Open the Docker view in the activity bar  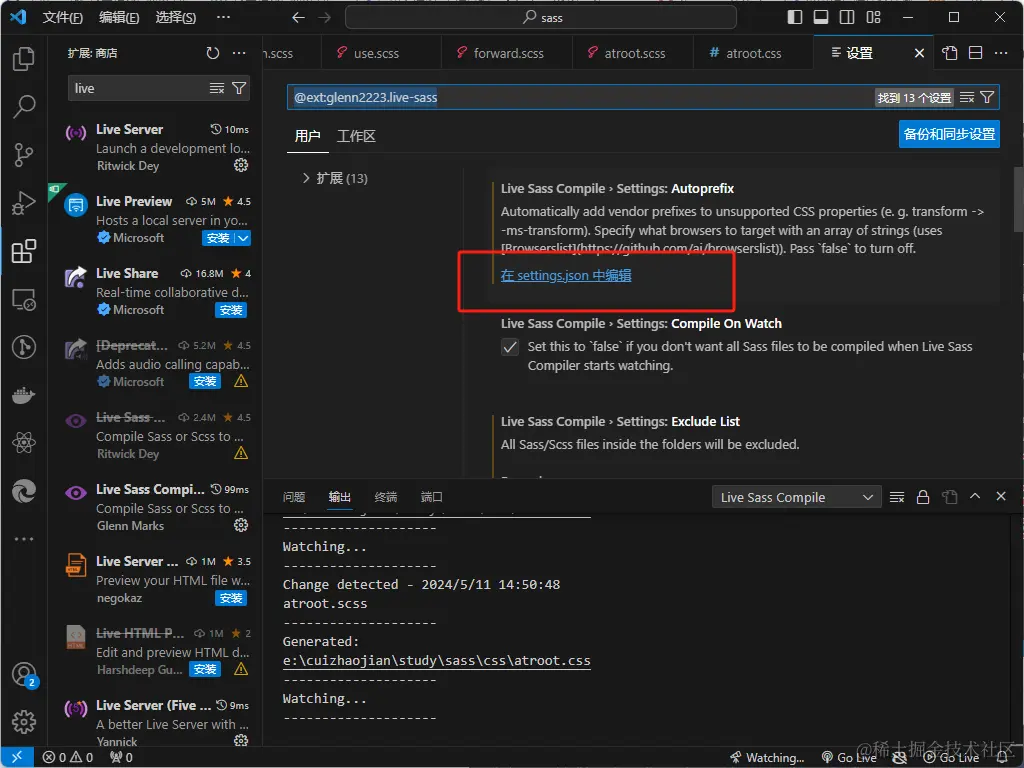point(24,394)
